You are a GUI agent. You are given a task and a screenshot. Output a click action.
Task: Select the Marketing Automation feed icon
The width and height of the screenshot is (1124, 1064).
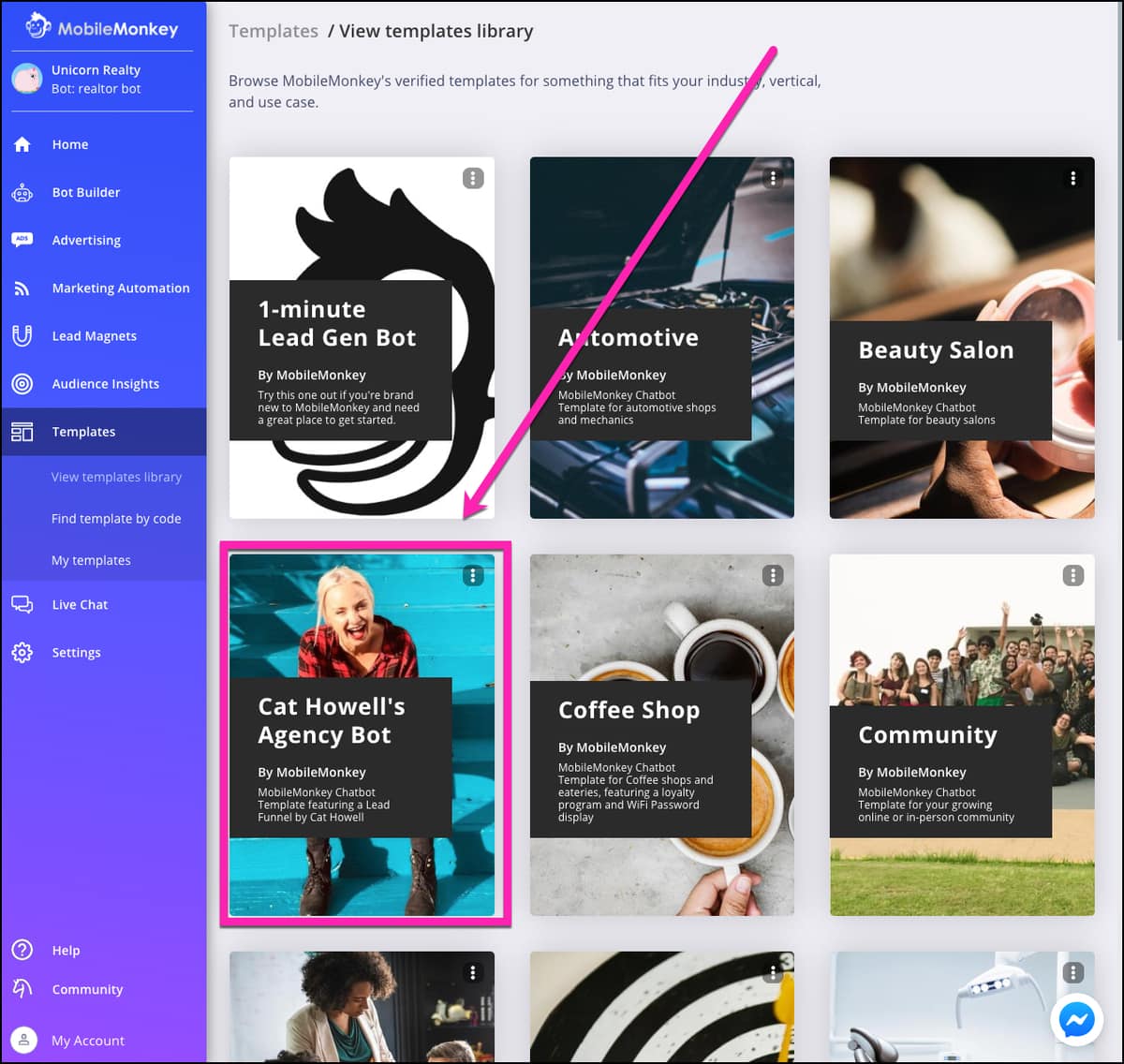(22, 288)
